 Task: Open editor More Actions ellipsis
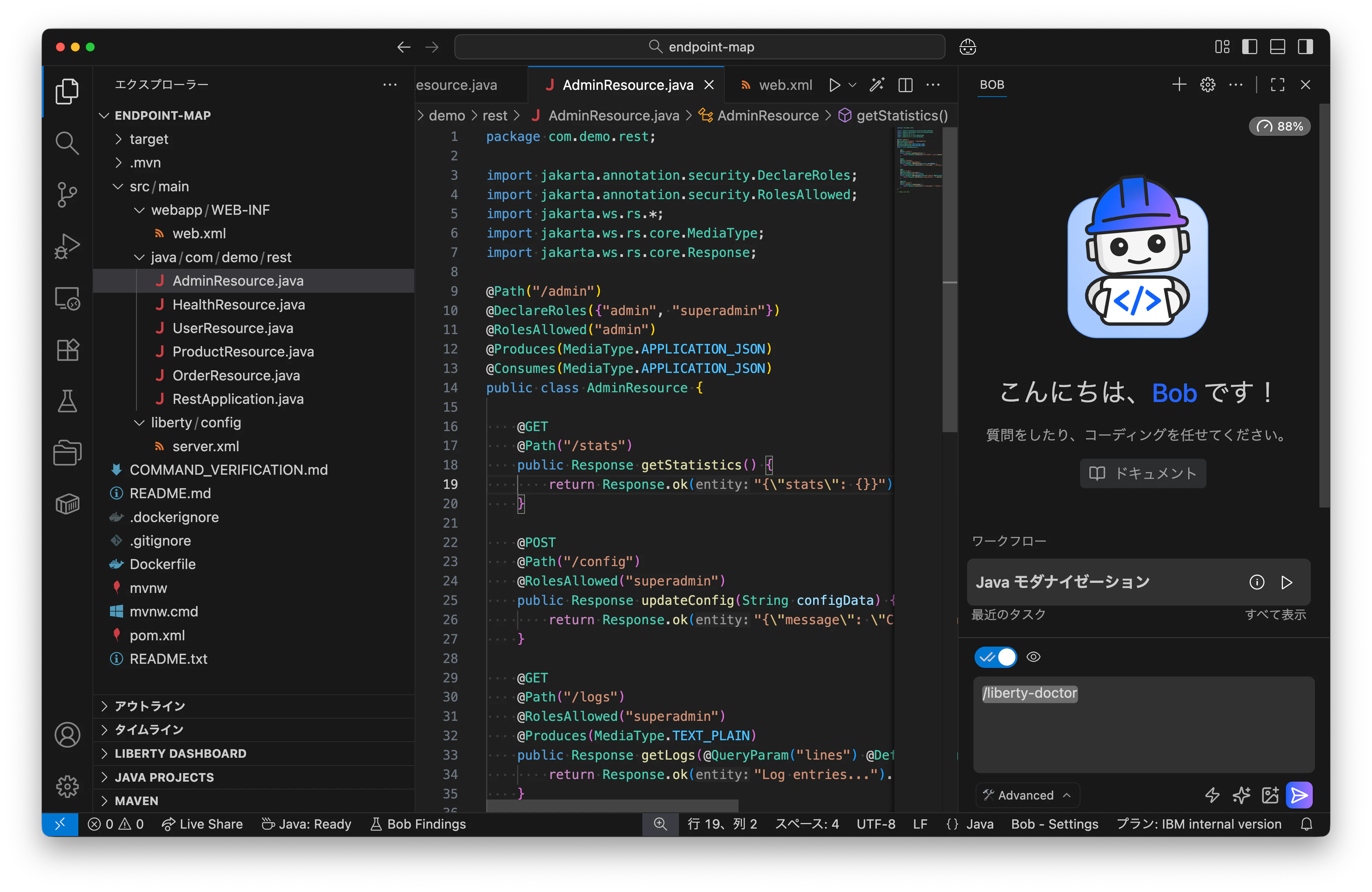[933, 85]
